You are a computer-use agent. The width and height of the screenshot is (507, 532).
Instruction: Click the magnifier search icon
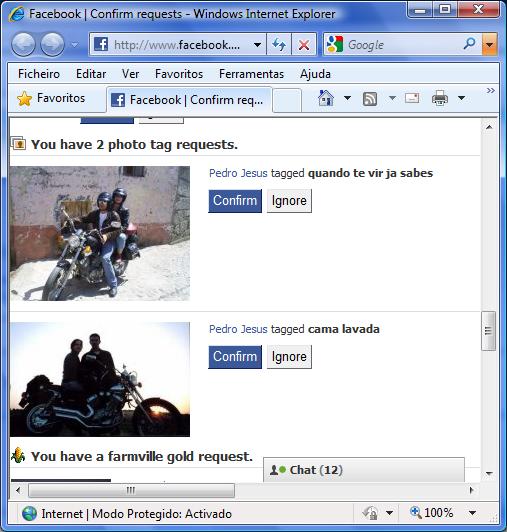pos(470,44)
